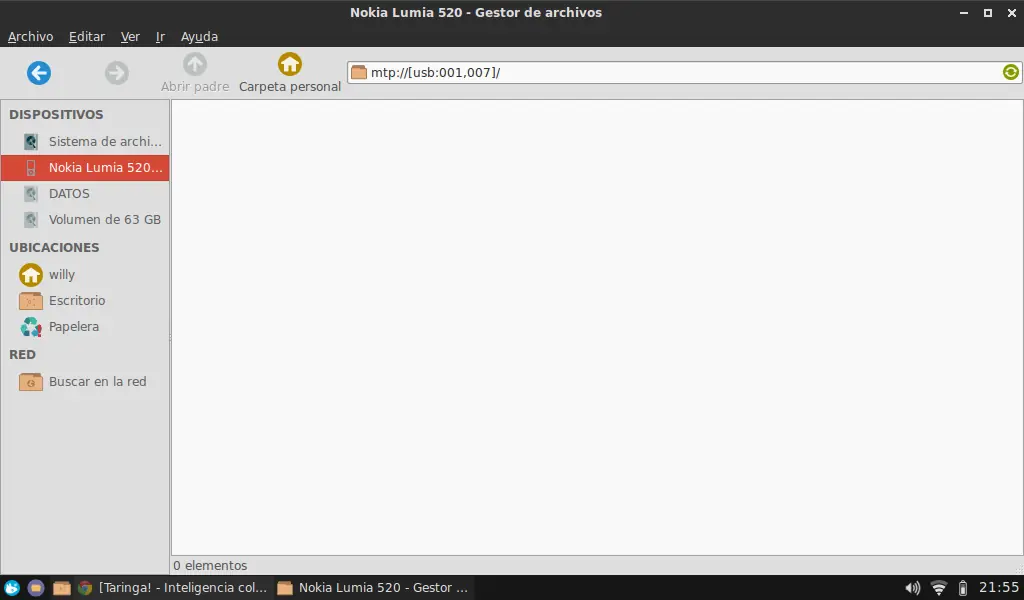Click the Nokia Lumia phone icon

[x=31, y=168]
